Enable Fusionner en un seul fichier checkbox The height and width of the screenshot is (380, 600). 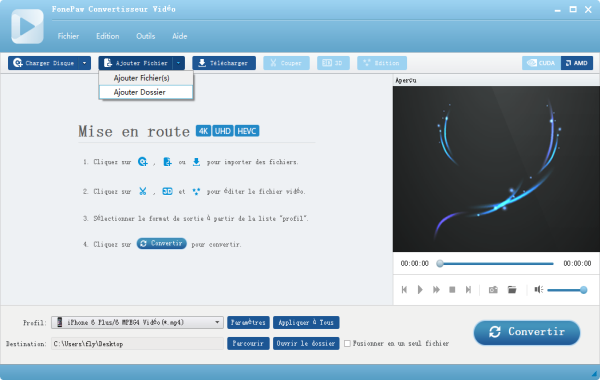(x=347, y=344)
